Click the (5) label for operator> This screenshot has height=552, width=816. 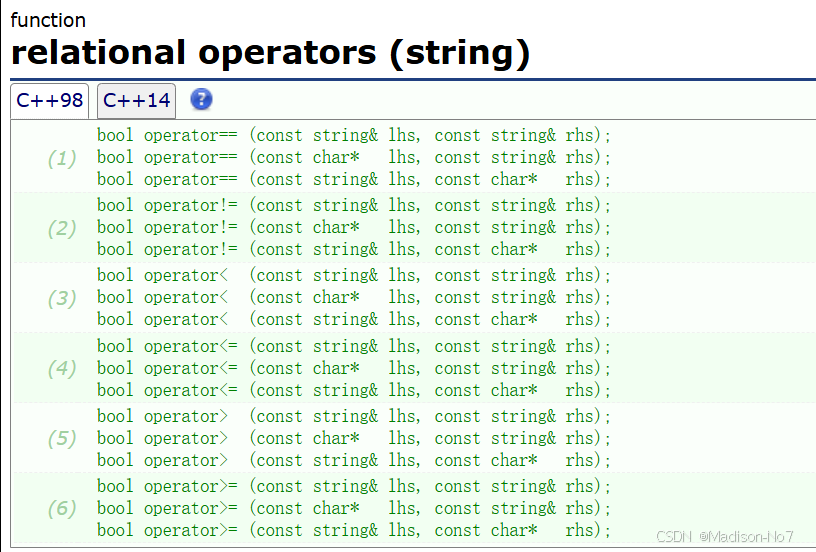(x=62, y=439)
